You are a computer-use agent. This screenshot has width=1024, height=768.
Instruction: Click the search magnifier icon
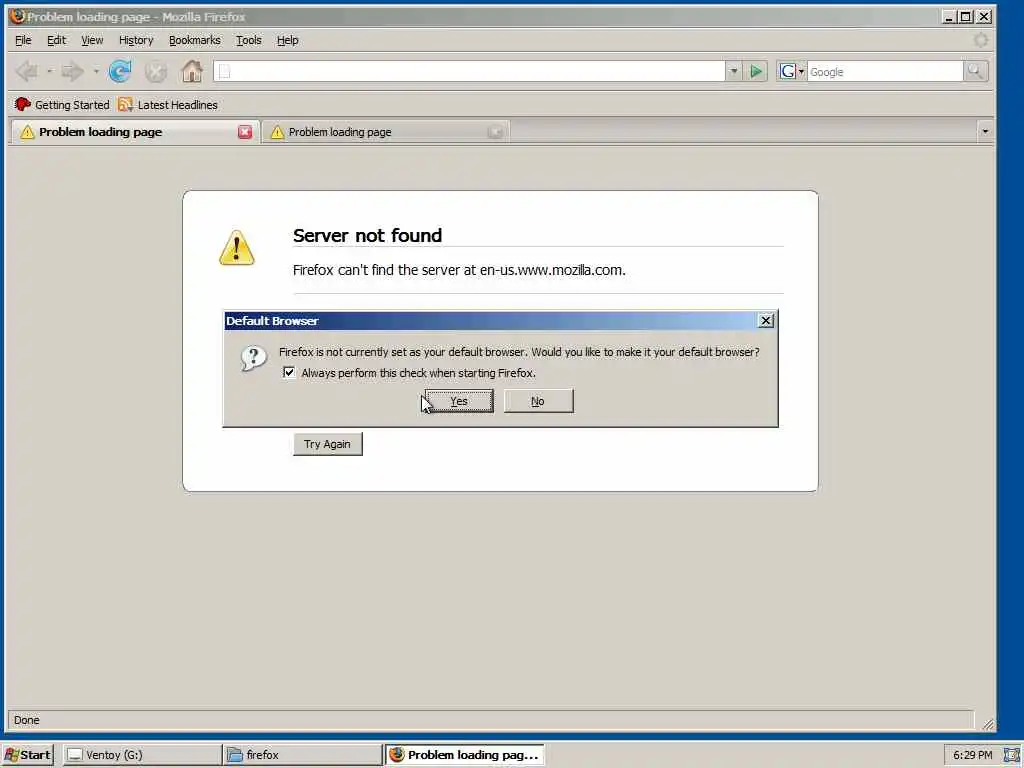975,71
